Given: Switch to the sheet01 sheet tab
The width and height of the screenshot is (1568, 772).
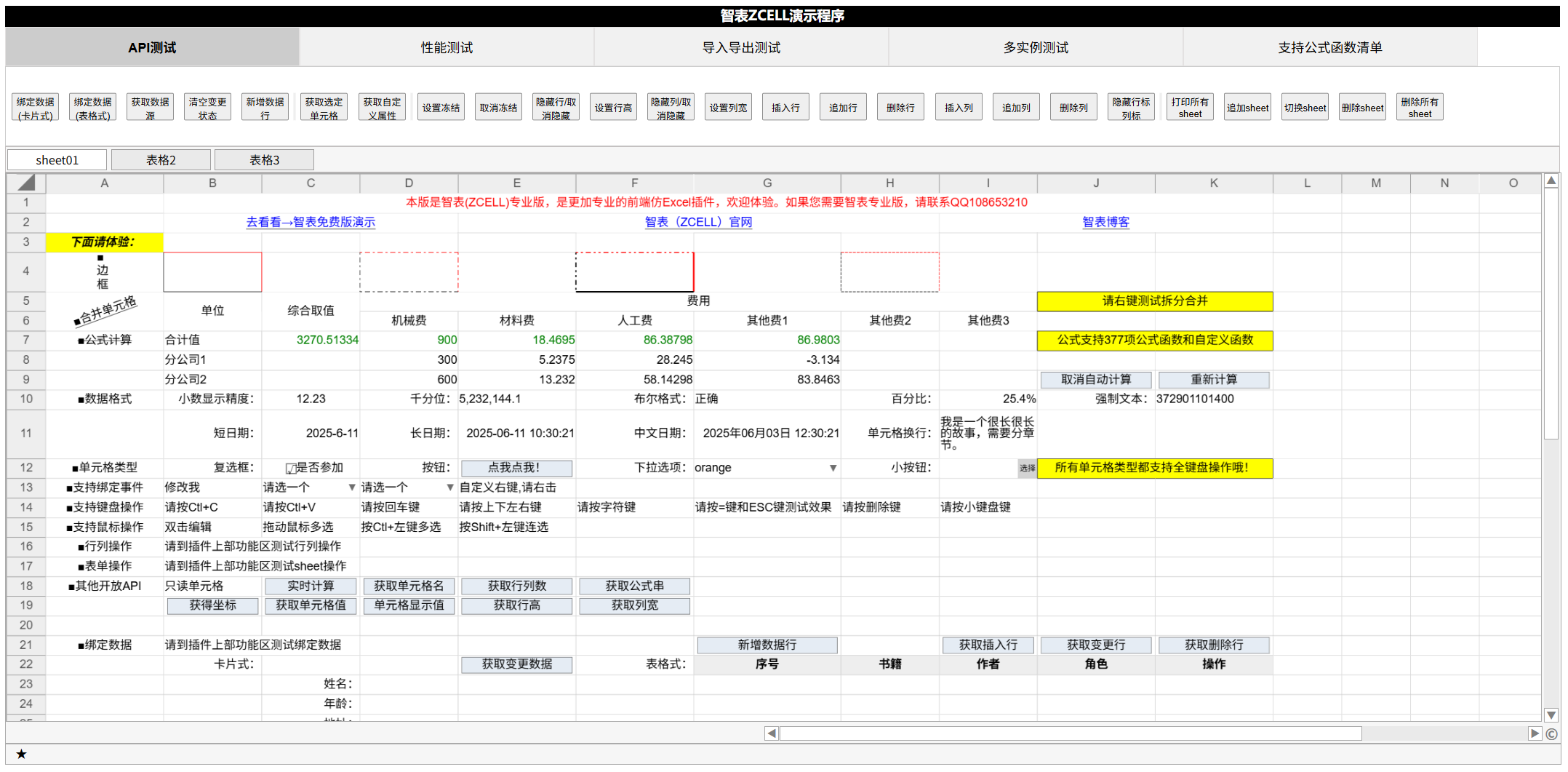Looking at the screenshot, I should 57,160.
